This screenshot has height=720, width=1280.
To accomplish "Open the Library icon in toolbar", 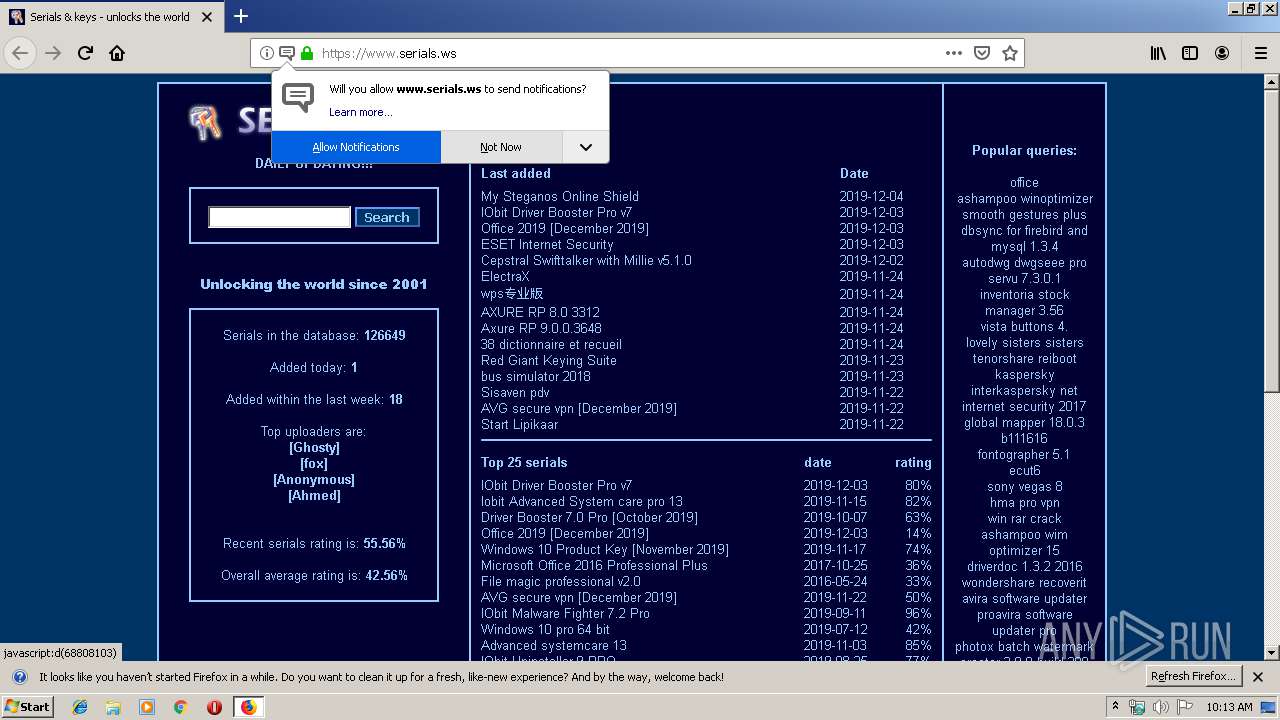I will pos(1158,53).
